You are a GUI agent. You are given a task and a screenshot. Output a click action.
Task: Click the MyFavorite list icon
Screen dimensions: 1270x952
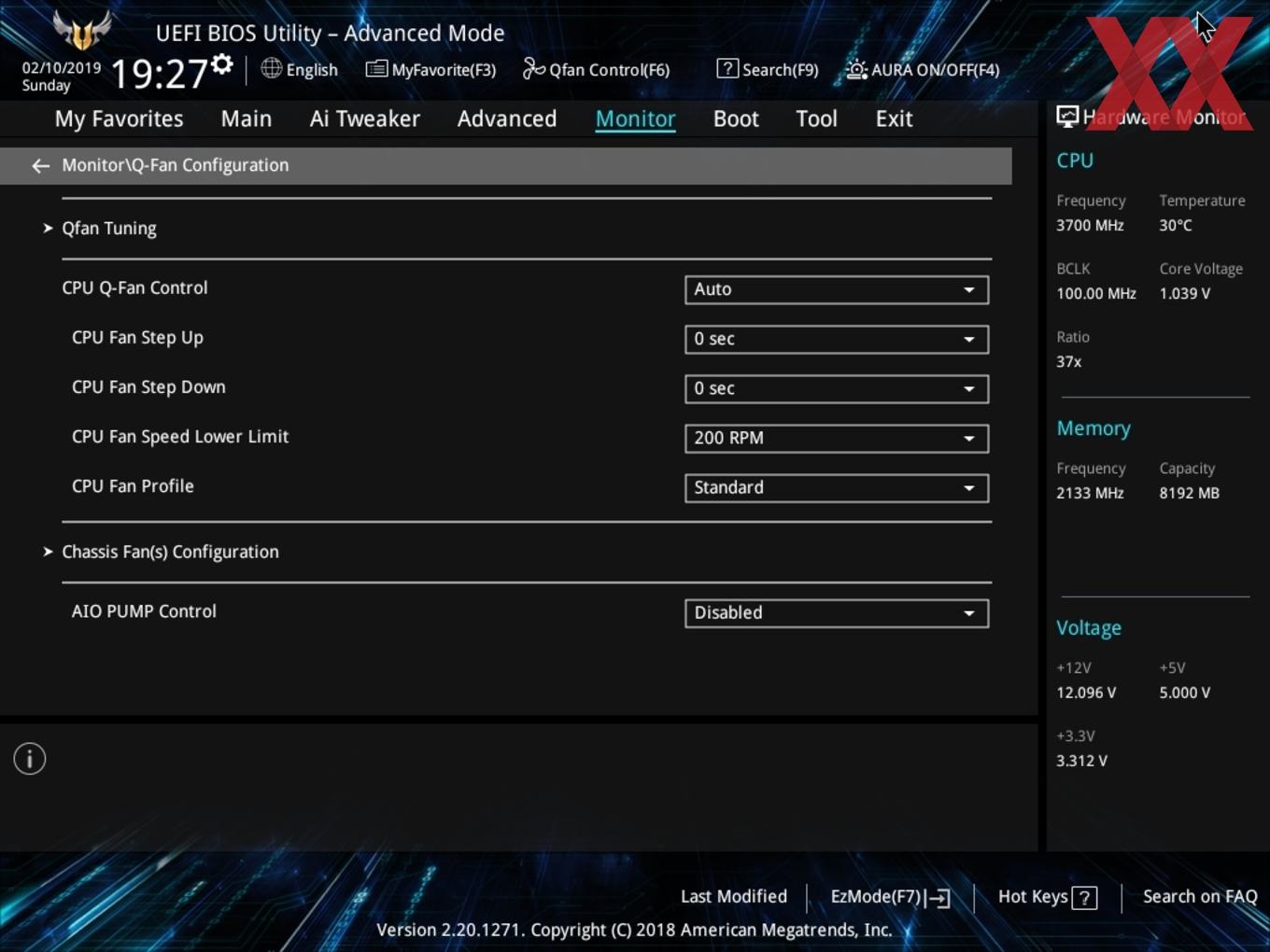(x=376, y=69)
